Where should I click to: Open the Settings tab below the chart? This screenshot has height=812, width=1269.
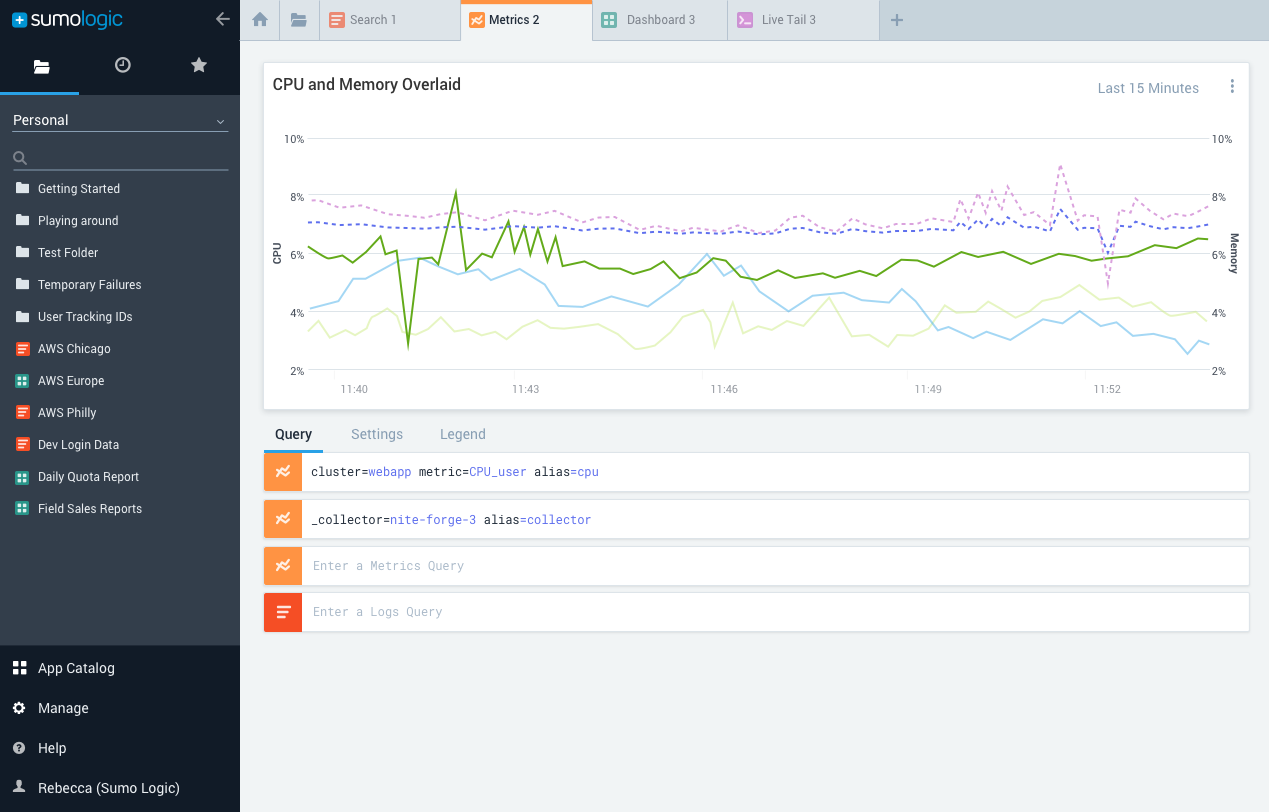(x=377, y=434)
